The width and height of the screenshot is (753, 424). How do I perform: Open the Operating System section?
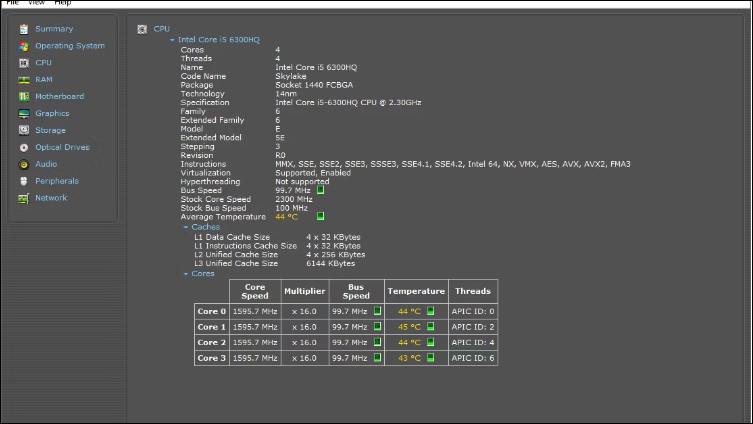click(x=70, y=46)
